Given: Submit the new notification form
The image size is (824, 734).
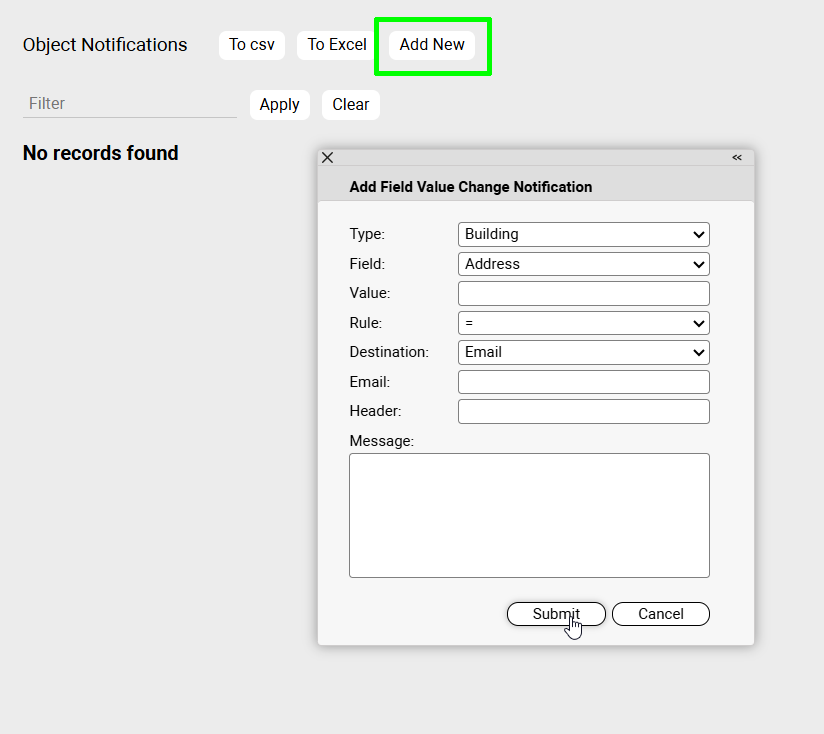Looking at the screenshot, I should point(556,614).
